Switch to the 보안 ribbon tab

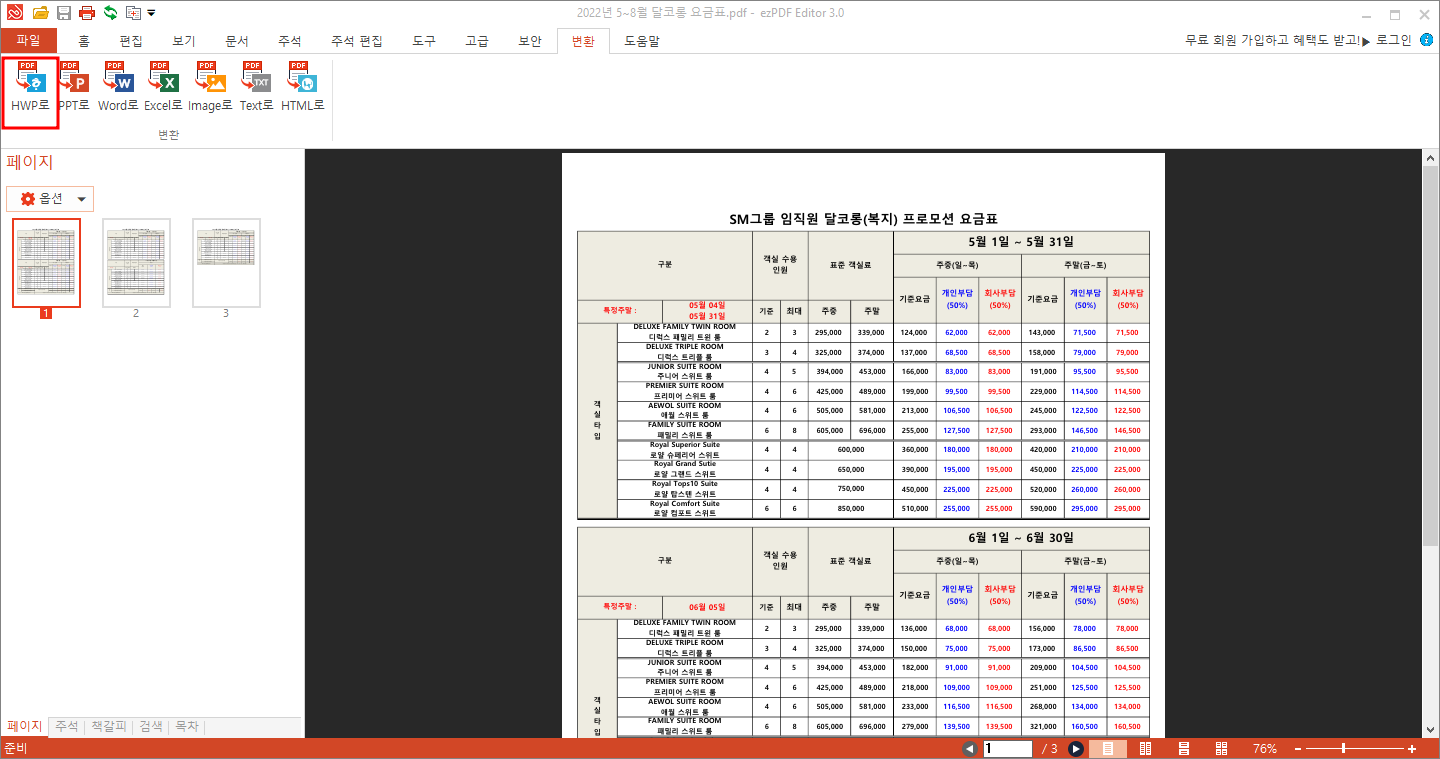(530, 41)
